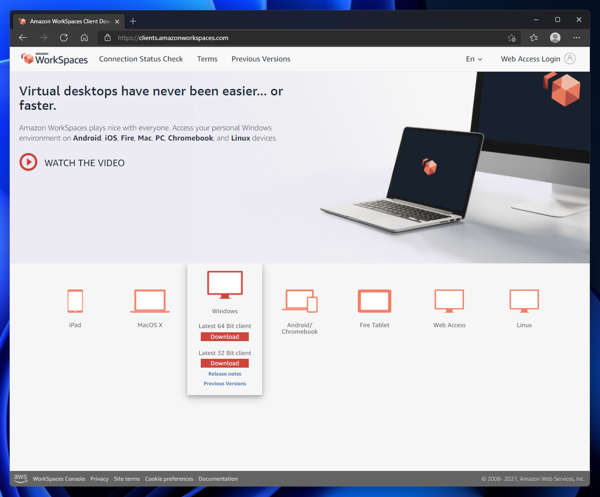Click the MacOS X label text
The height and width of the screenshot is (497, 600).
(x=150, y=325)
